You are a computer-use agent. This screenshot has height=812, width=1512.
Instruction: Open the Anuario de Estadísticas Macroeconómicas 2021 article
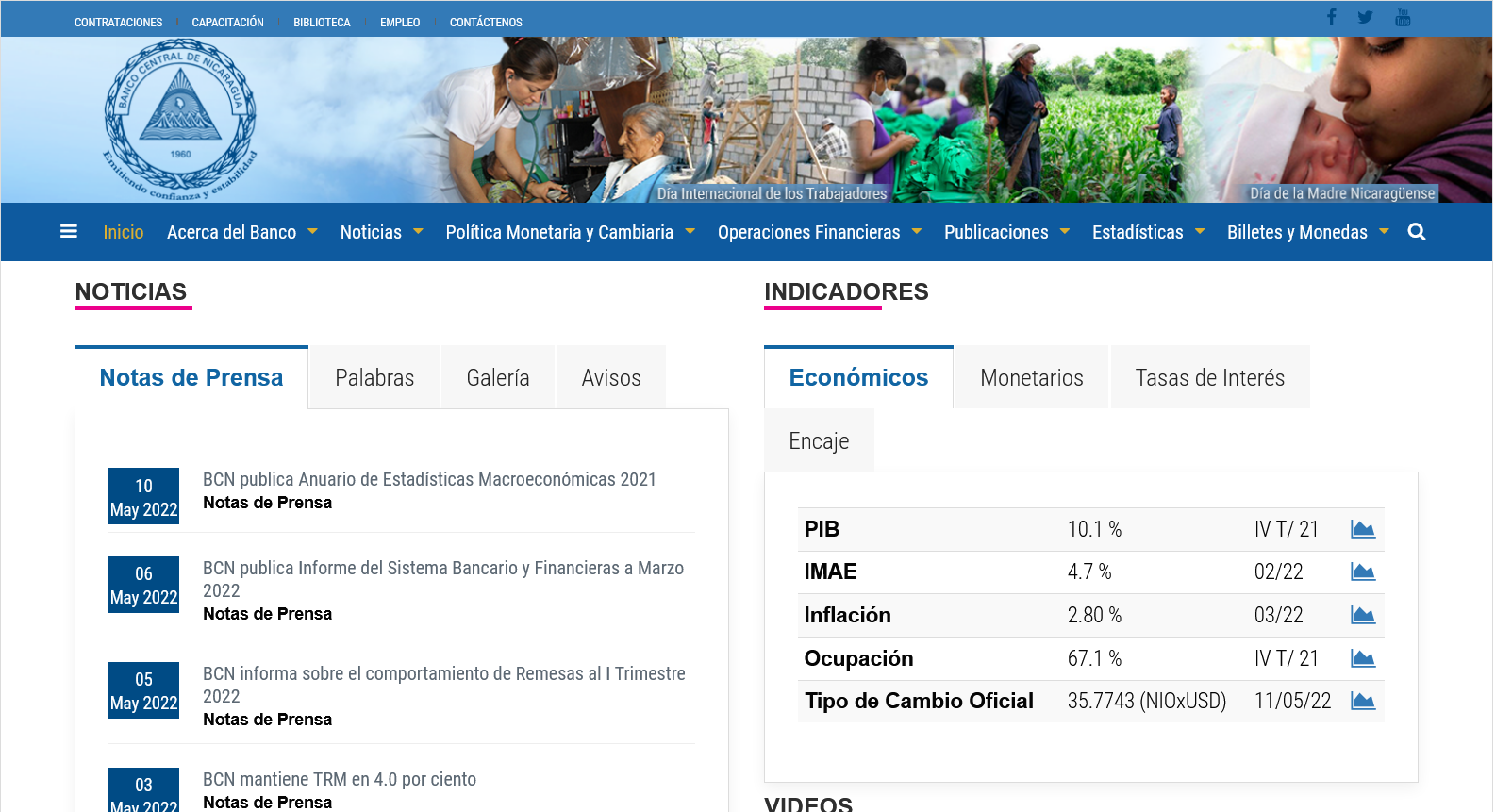point(429,479)
